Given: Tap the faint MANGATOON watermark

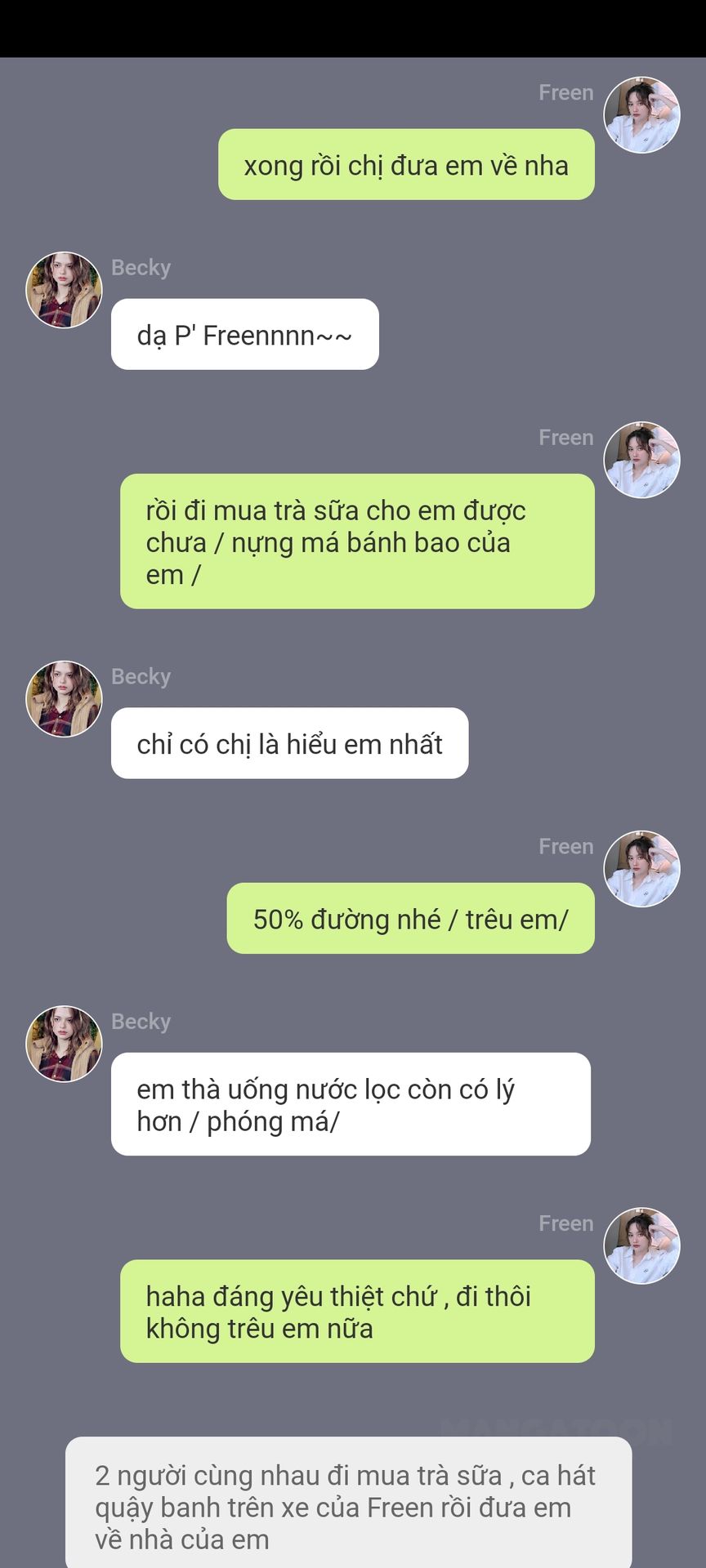Looking at the screenshot, I should (556, 1430).
